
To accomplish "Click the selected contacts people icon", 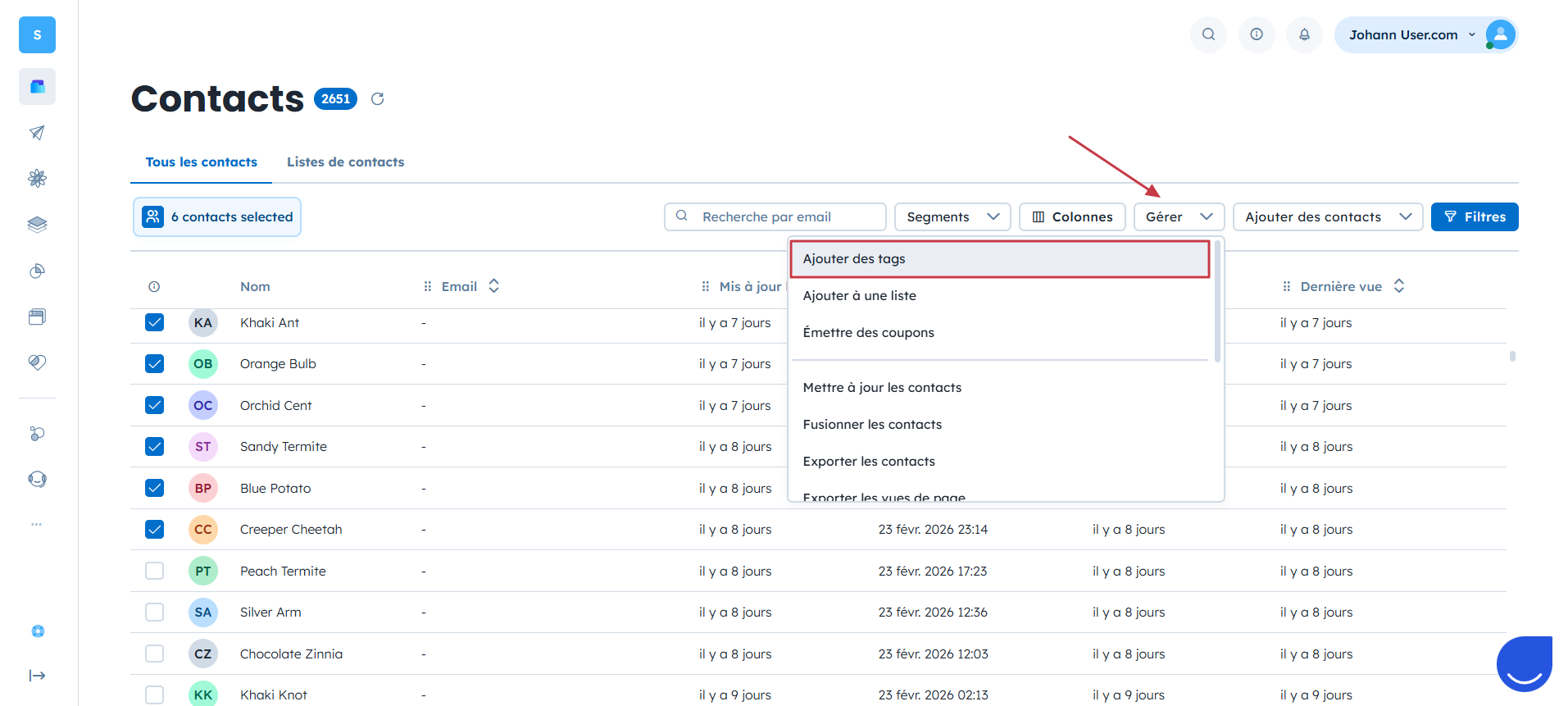I will 152,216.
